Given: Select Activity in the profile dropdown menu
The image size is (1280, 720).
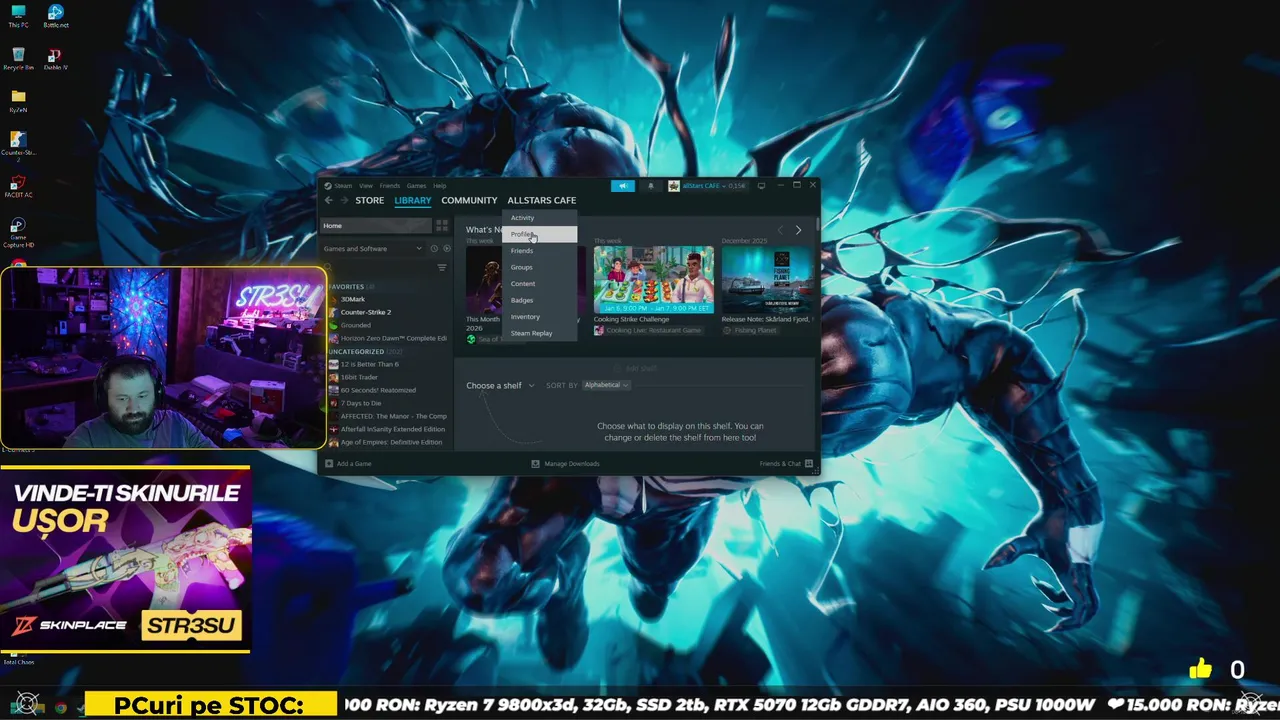Looking at the screenshot, I should tap(540, 218).
